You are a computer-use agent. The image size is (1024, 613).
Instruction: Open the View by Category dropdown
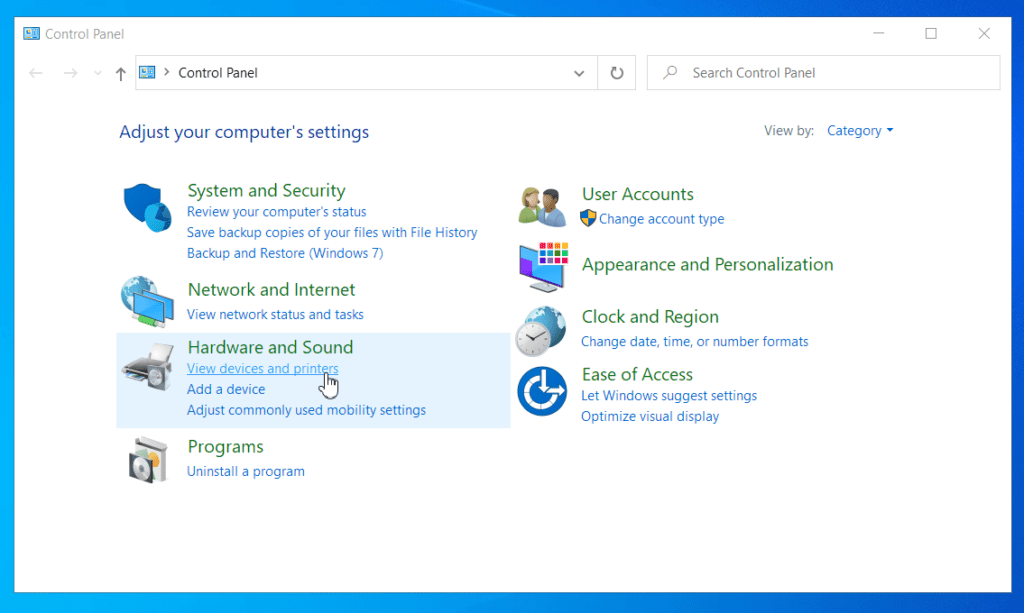(x=860, y=131)
